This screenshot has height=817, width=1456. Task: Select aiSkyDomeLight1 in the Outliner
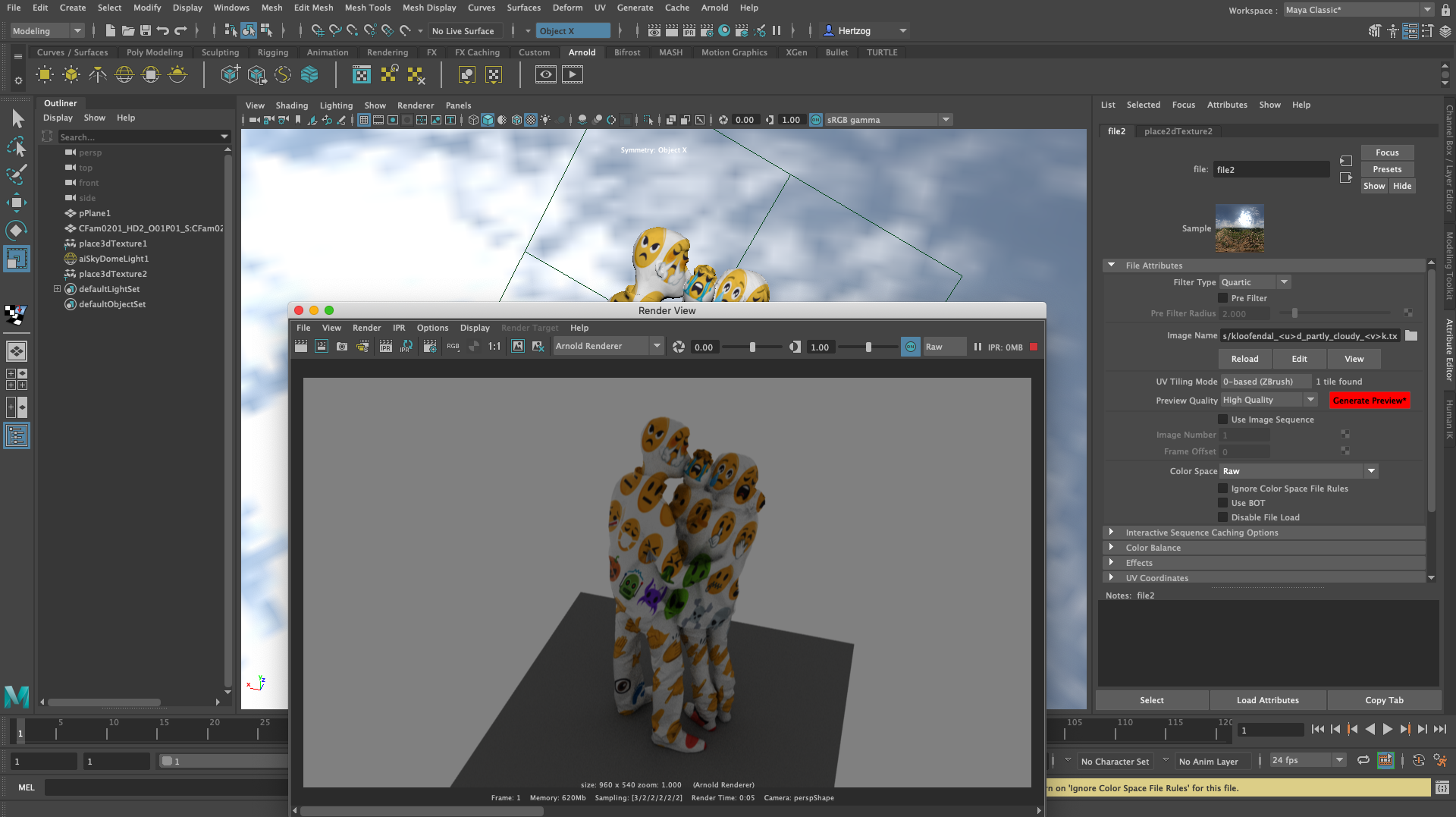(x=115, y=259)
